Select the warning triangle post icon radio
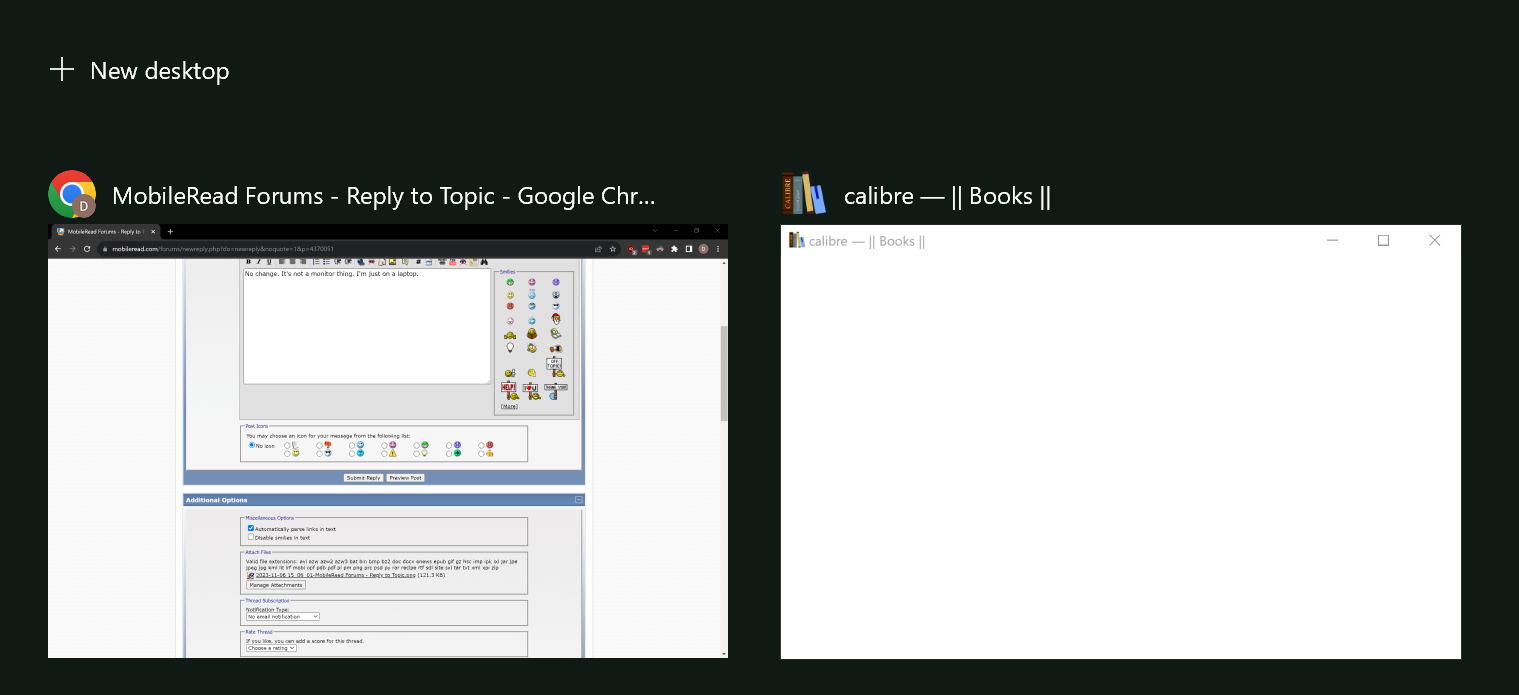Viewport: 1519px width, 695px height. coord(384,454)
